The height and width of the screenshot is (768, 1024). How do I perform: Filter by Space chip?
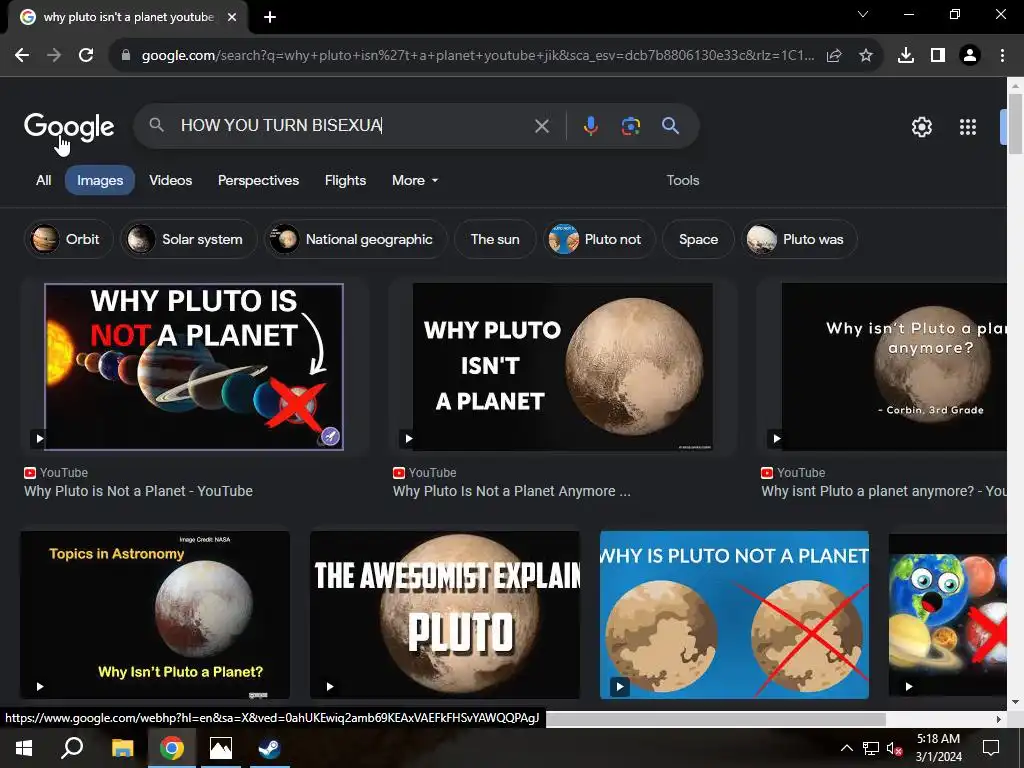click(x=698, y=239)
